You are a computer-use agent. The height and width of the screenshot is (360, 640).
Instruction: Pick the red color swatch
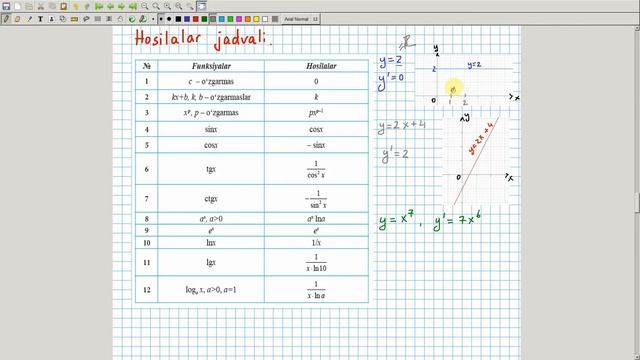point(196,19)
